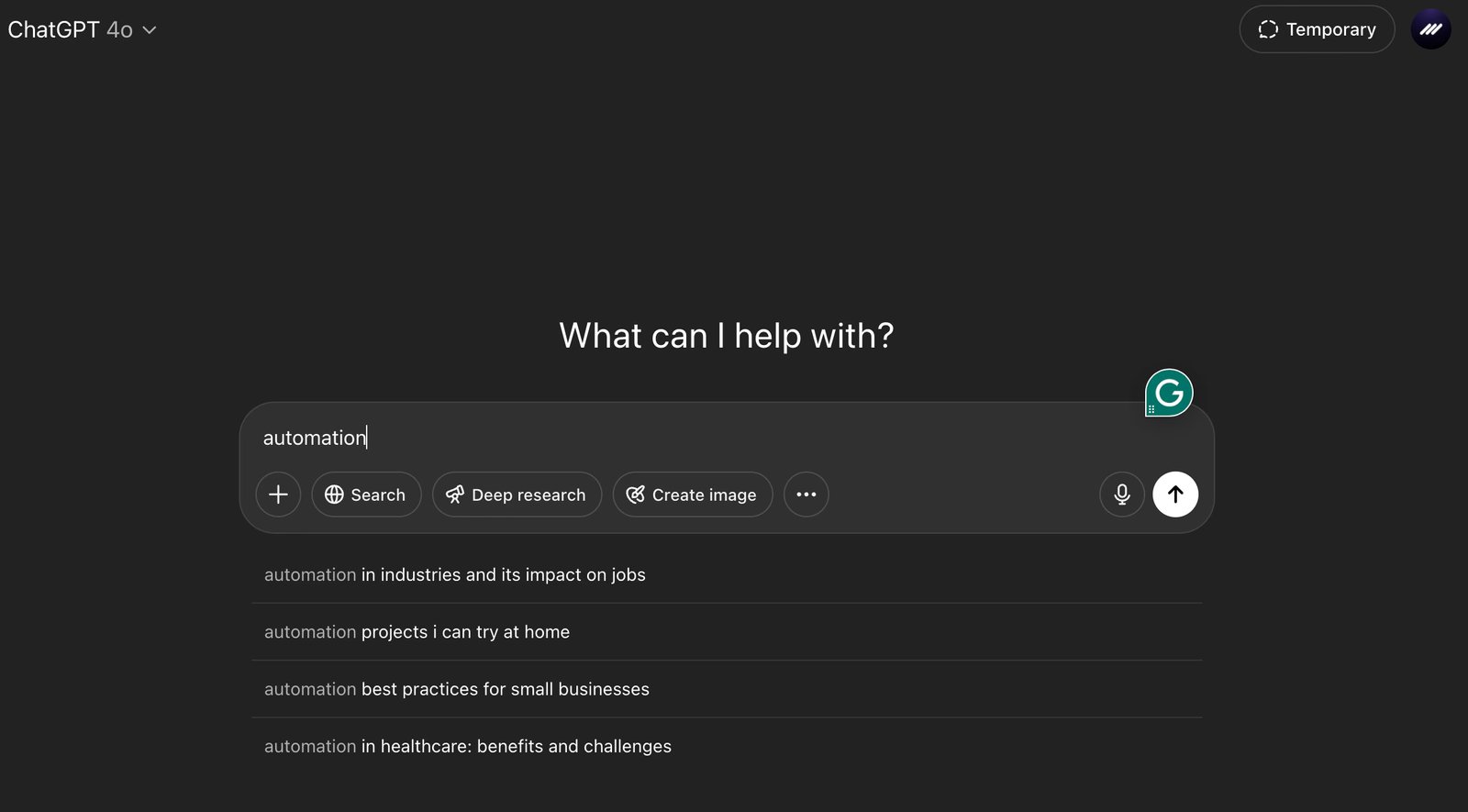Pick suggestion "automation best practices for small businesses"
The height and width of the screenshot is (812, 1468).
pos(727,689)
